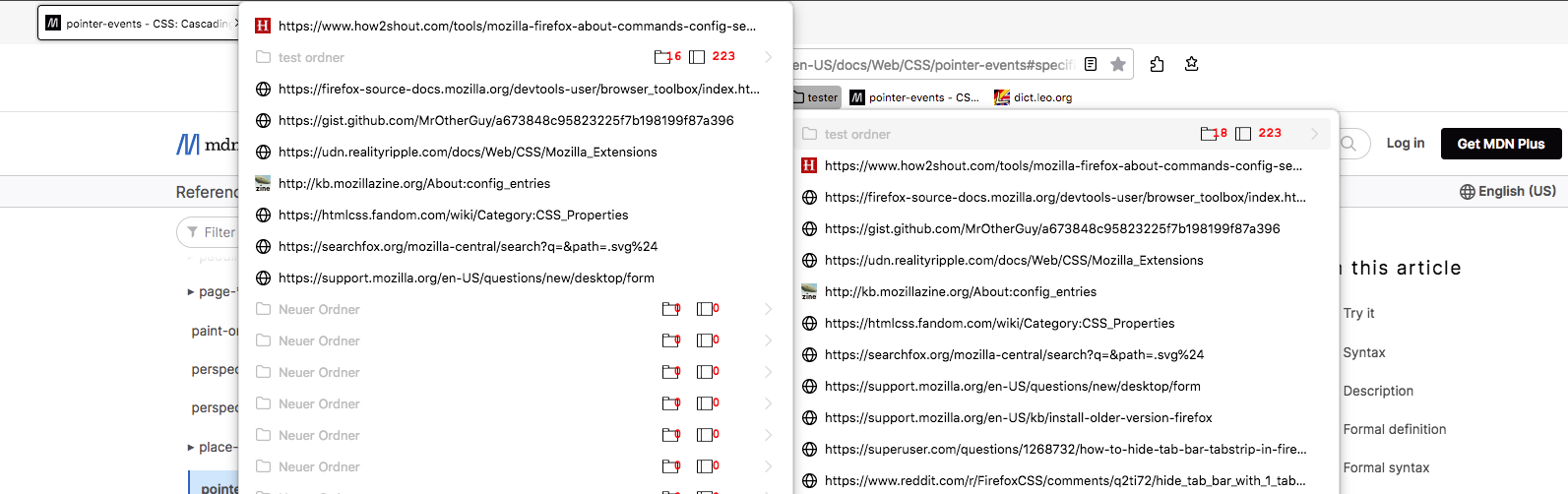Expand the second Neuer Ordner submenu chevron

(x=769, y=340)
